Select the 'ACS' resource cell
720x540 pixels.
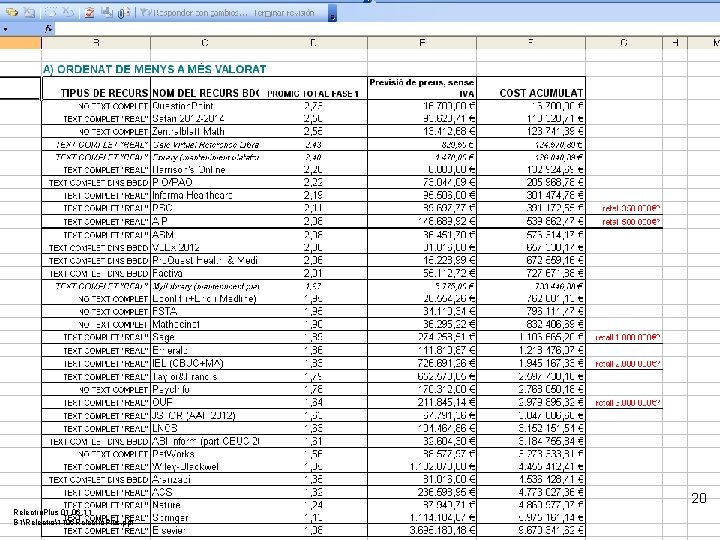[205, 492]
